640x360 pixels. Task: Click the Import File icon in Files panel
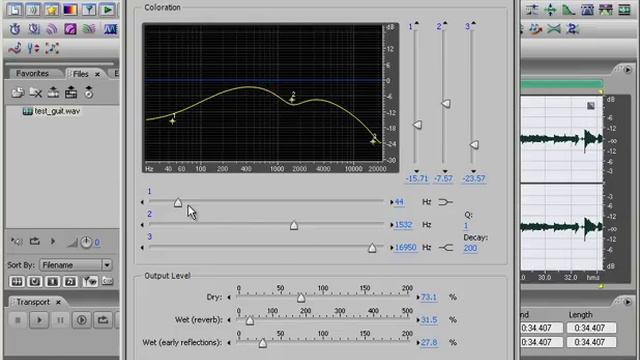18,93
